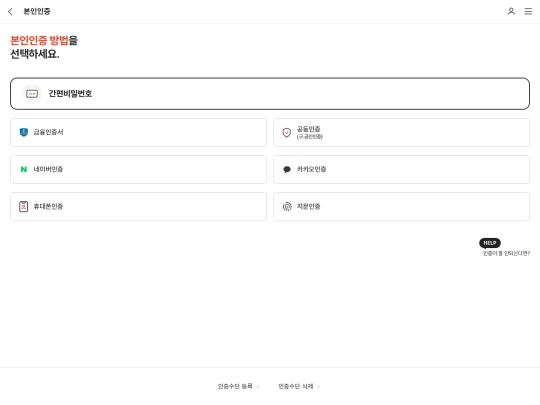Select 카카오인증 option
Screen dimensions: 540x405
pos(402,169)
